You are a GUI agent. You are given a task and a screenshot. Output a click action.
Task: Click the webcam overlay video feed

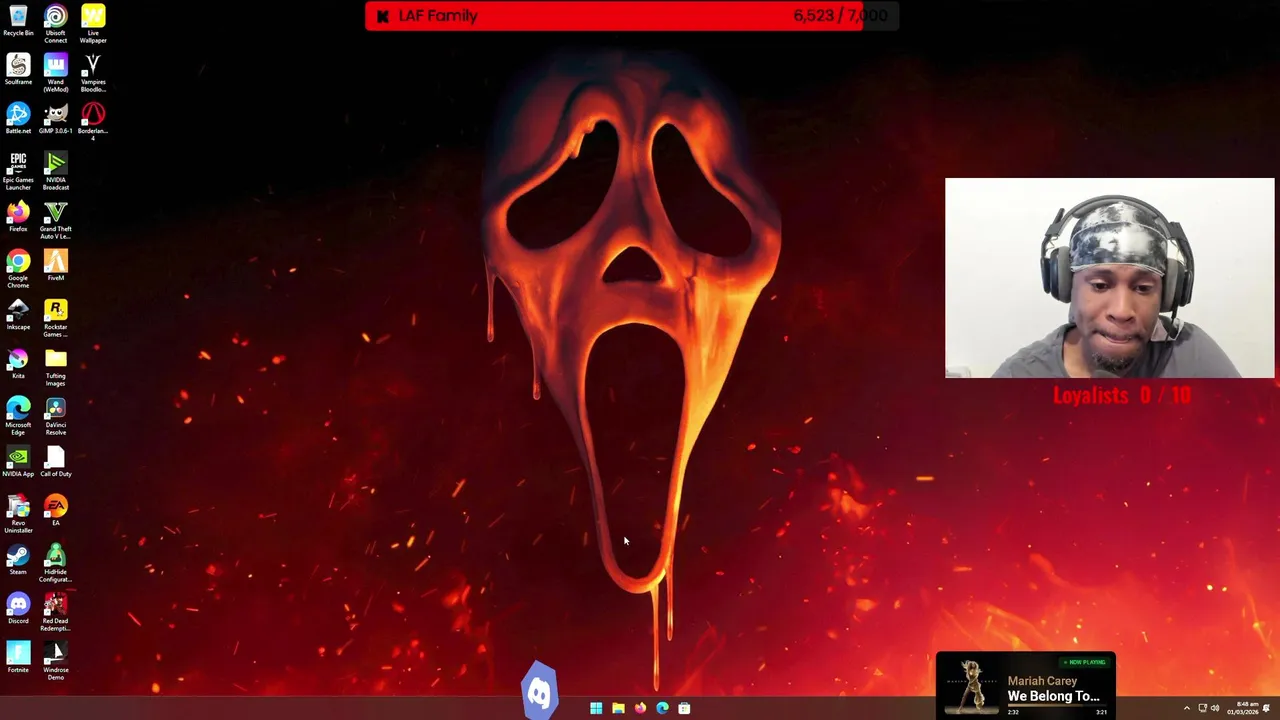pyautogui.click(x=1110, y=278)
